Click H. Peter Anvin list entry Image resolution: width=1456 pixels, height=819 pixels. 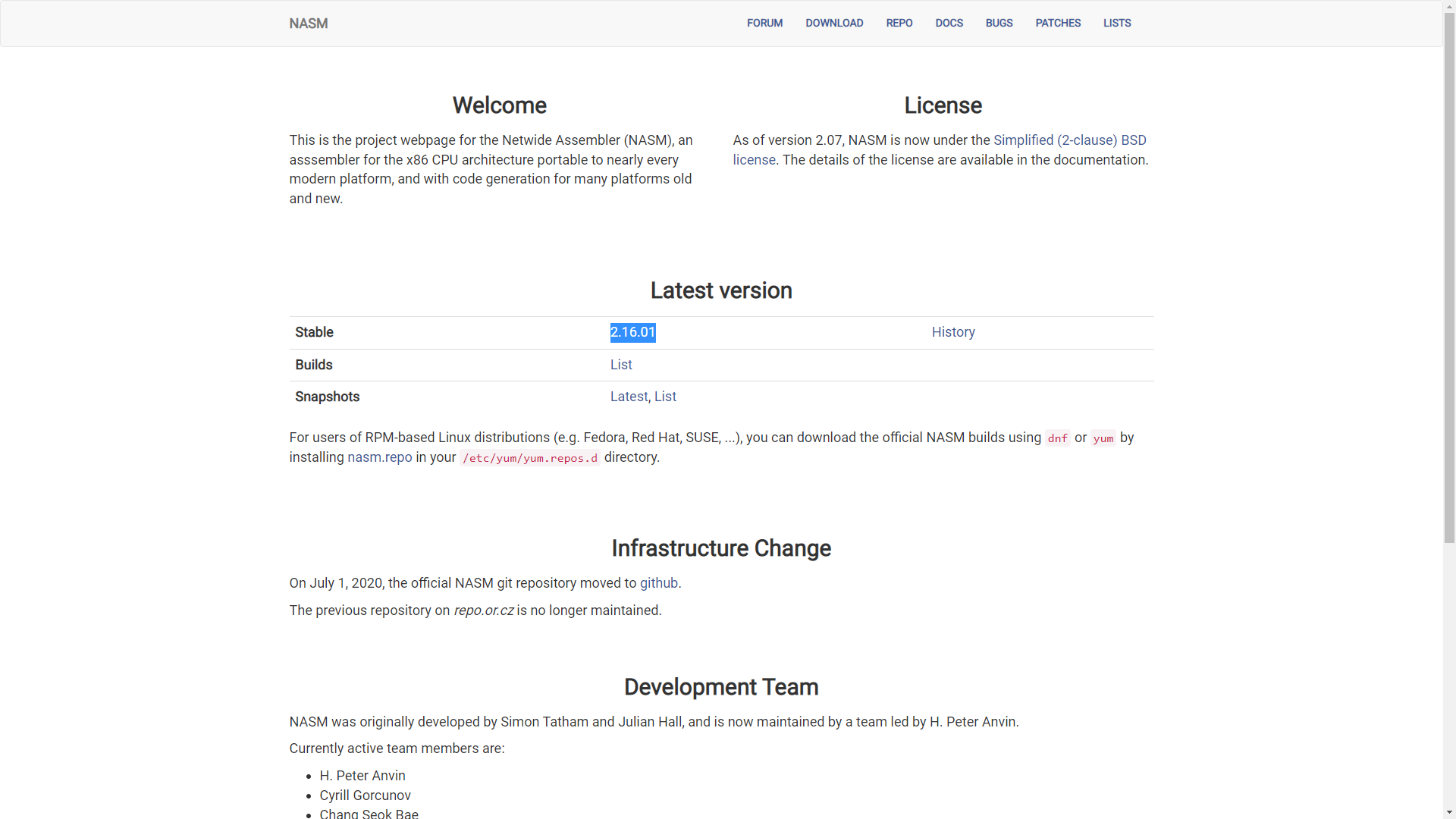click(362, 776)
